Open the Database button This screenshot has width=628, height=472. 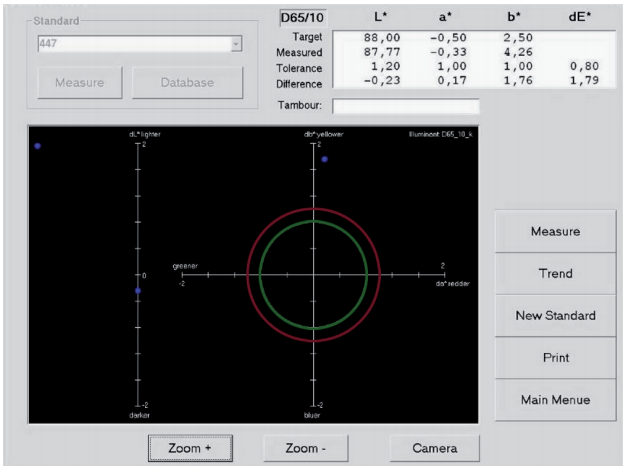click(187, 82)
